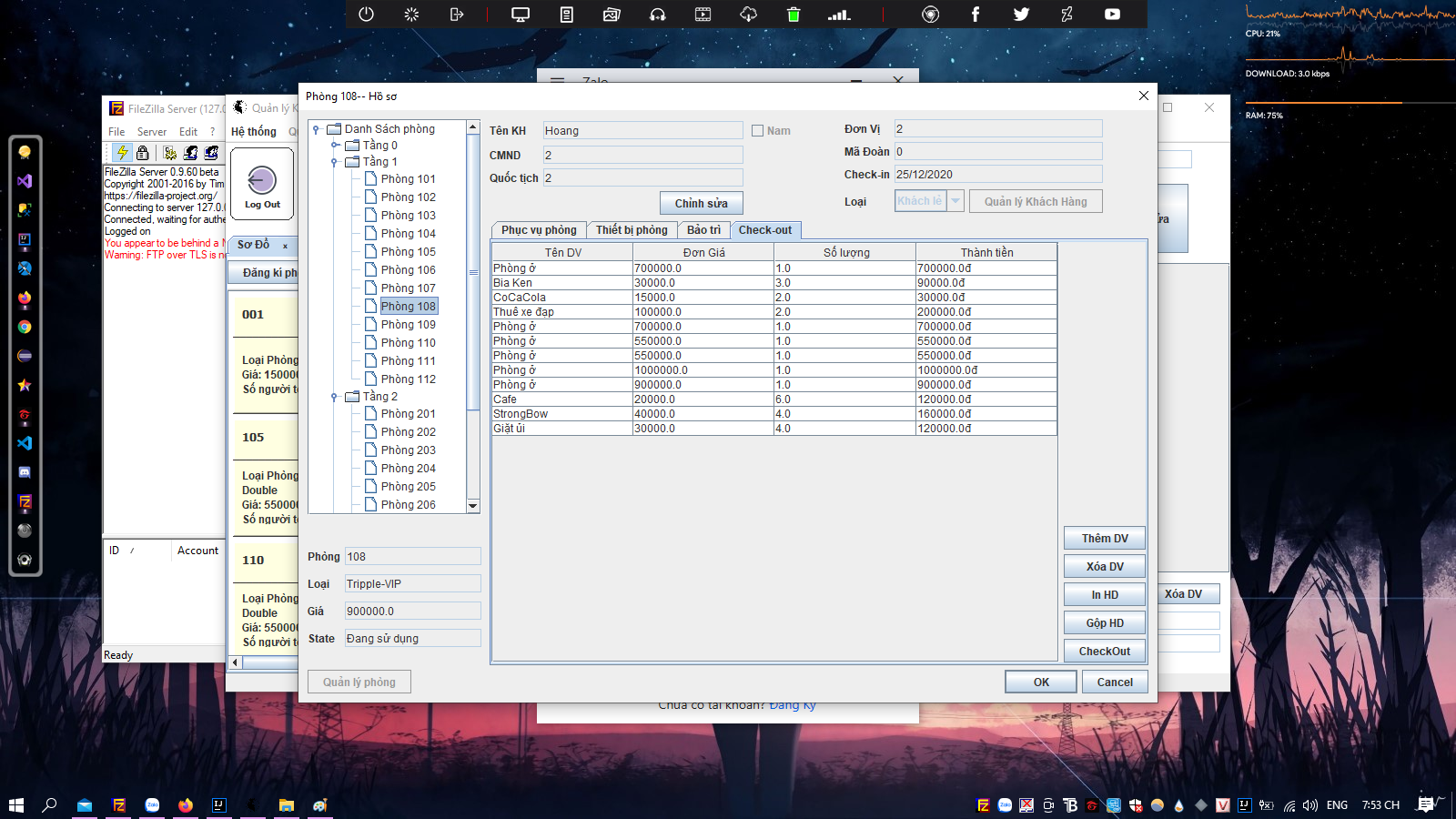
Task: Open Windows Start menu
Action: click(15, 804)
